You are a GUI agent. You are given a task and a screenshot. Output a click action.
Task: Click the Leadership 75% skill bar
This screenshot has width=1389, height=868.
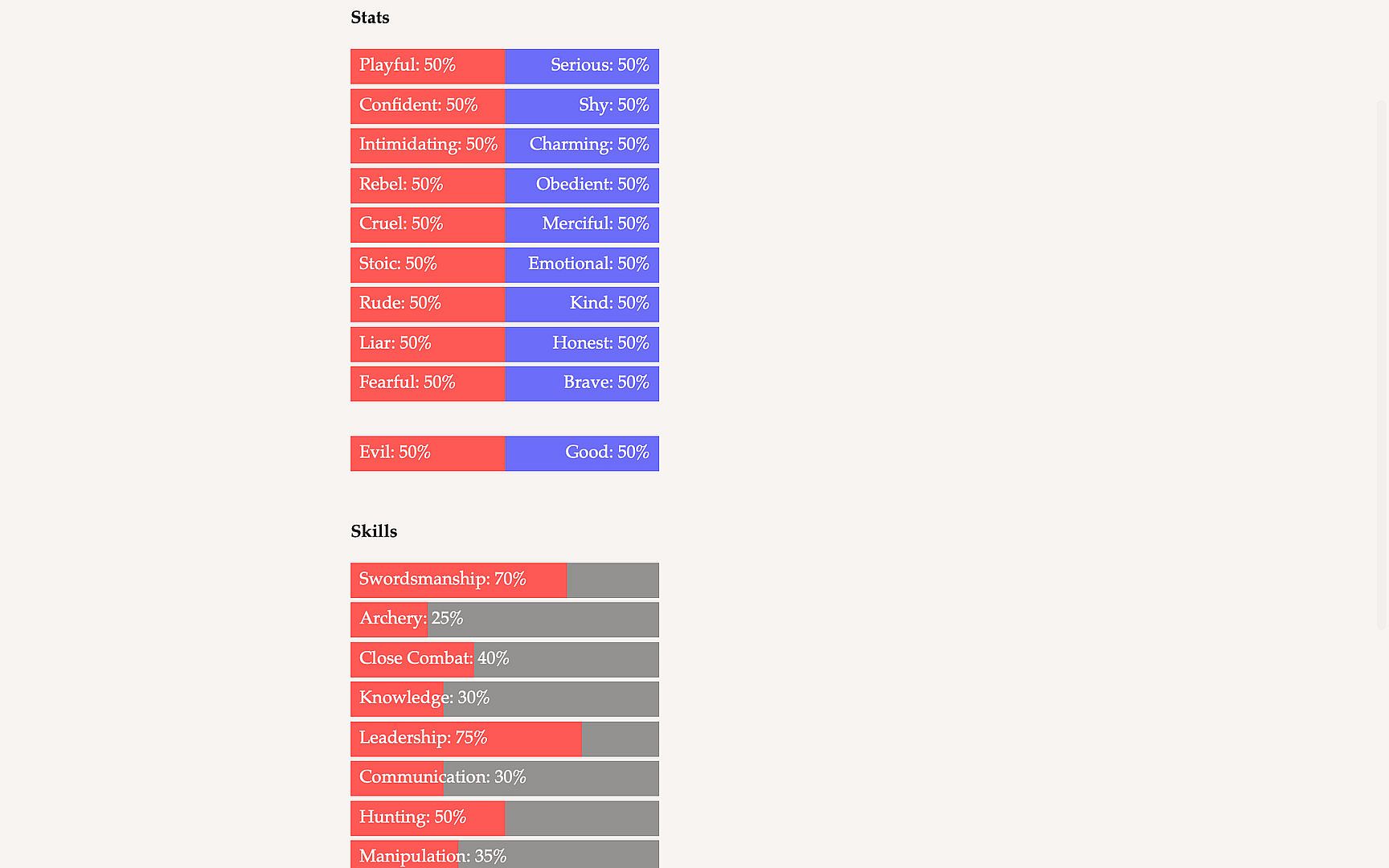tap(505, 739)
